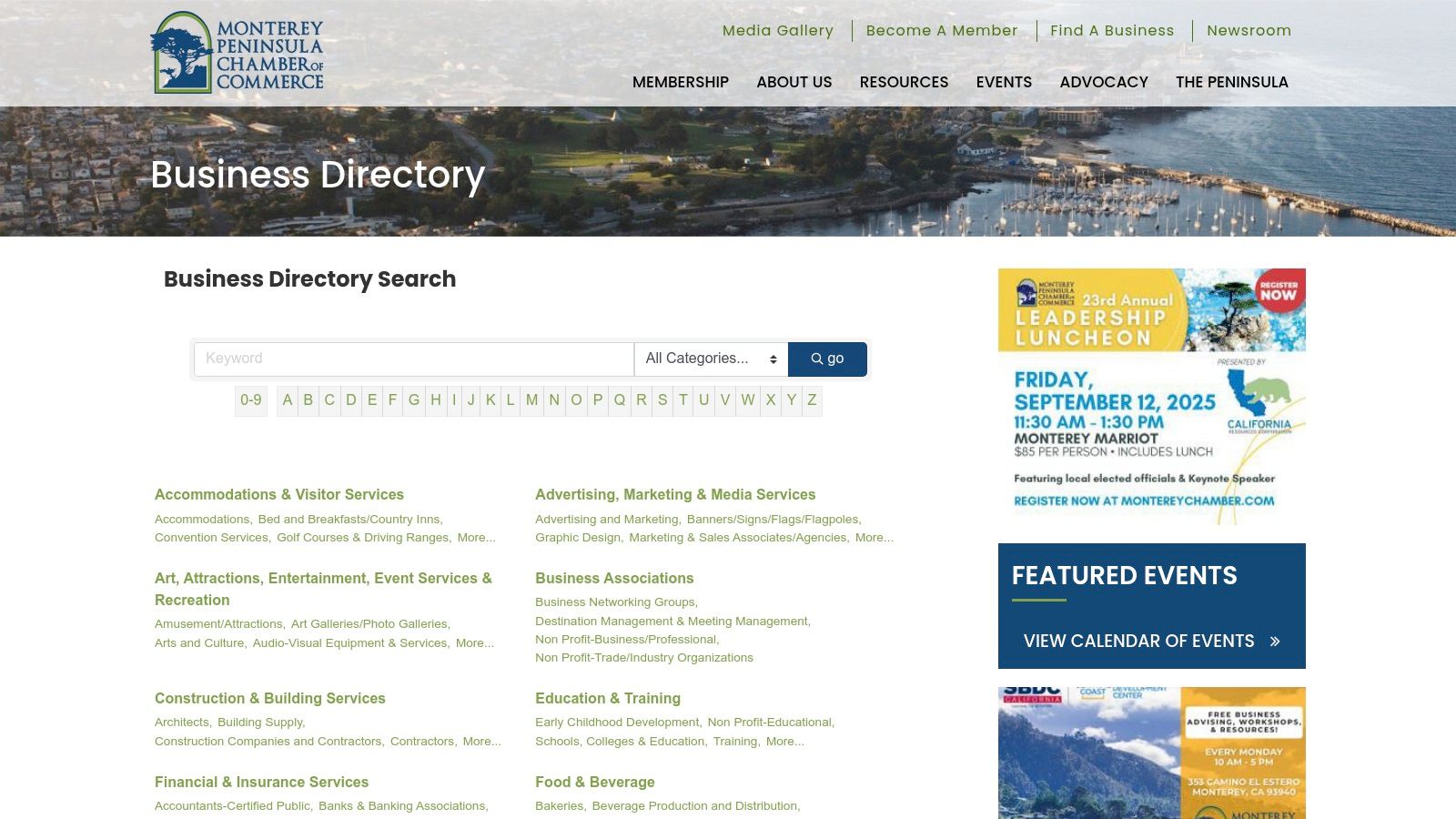This screenshot has height=819, width=1456.
Task: Select the letter M filter
Action: point(532,400)
